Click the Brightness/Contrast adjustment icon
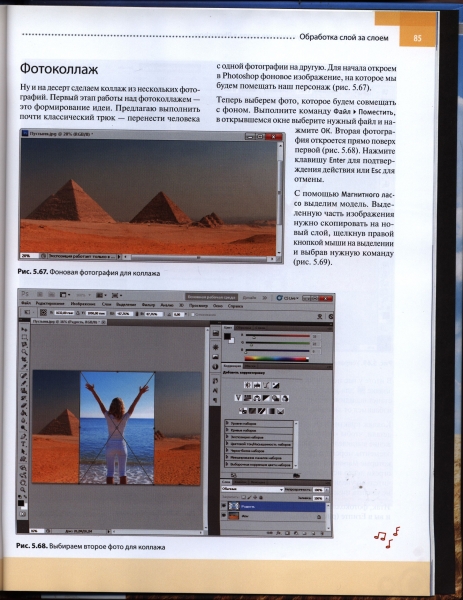463x600 pixels. (x=248, y=385)
